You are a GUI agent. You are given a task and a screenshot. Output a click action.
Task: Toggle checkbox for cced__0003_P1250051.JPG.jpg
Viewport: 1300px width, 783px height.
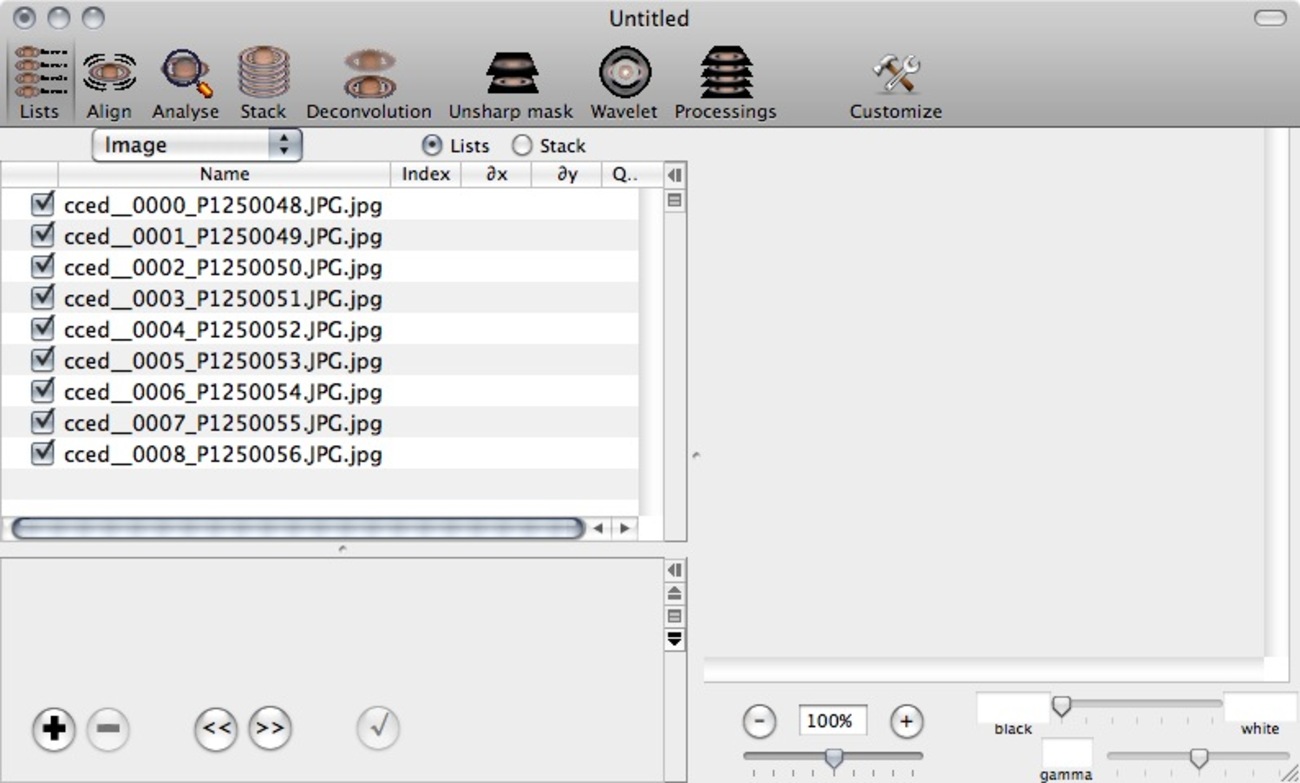[42, 298]
